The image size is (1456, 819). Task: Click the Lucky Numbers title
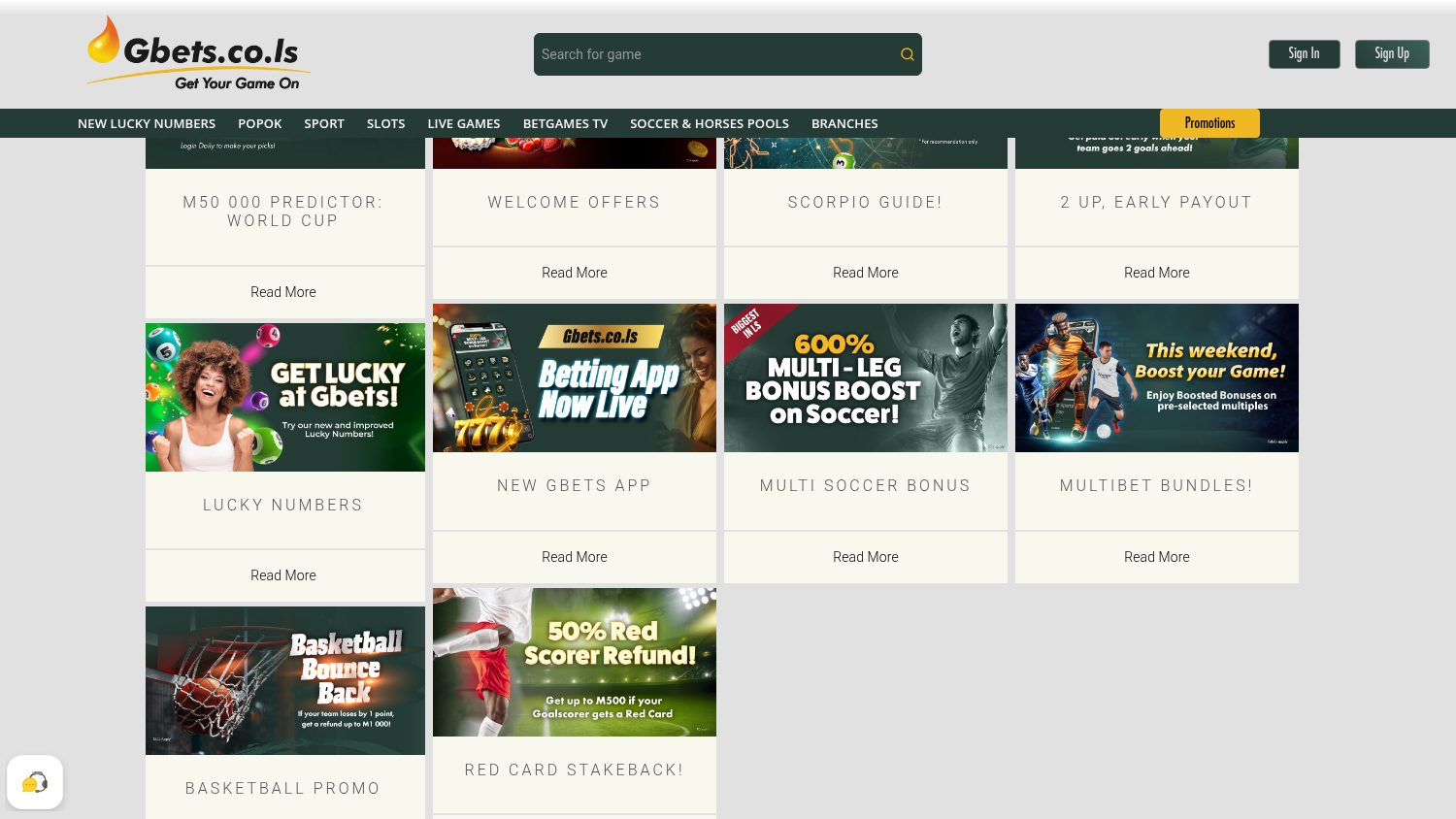pyautogui.click(x=283, y=505)
